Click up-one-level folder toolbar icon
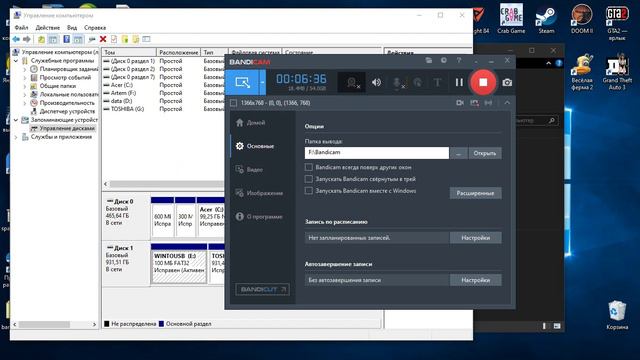Screen dimensions: 640x360 pyautogui.click(x=41, y=39)
